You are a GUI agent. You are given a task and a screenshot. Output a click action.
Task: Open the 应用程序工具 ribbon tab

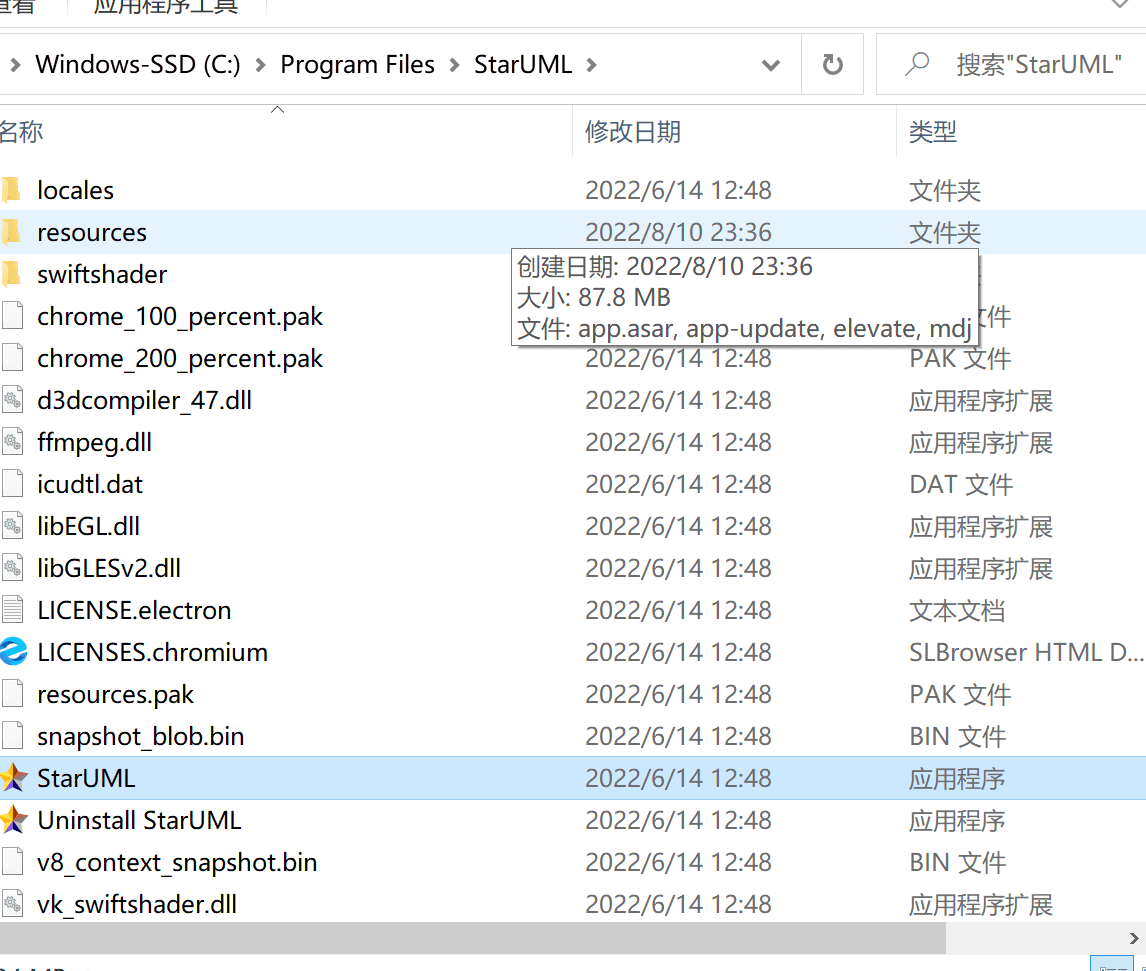coord(166,7)
